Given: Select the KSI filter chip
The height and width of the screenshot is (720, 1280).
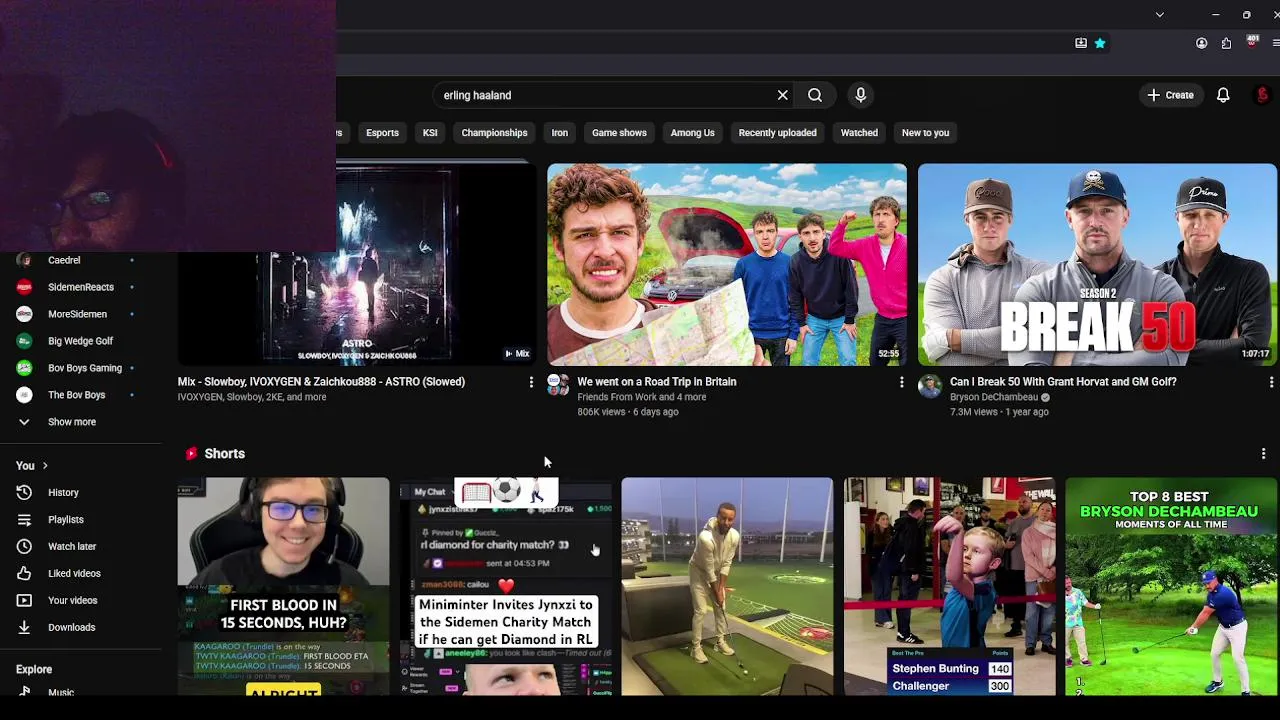Looking at the screenshot, I should (430, 132).
